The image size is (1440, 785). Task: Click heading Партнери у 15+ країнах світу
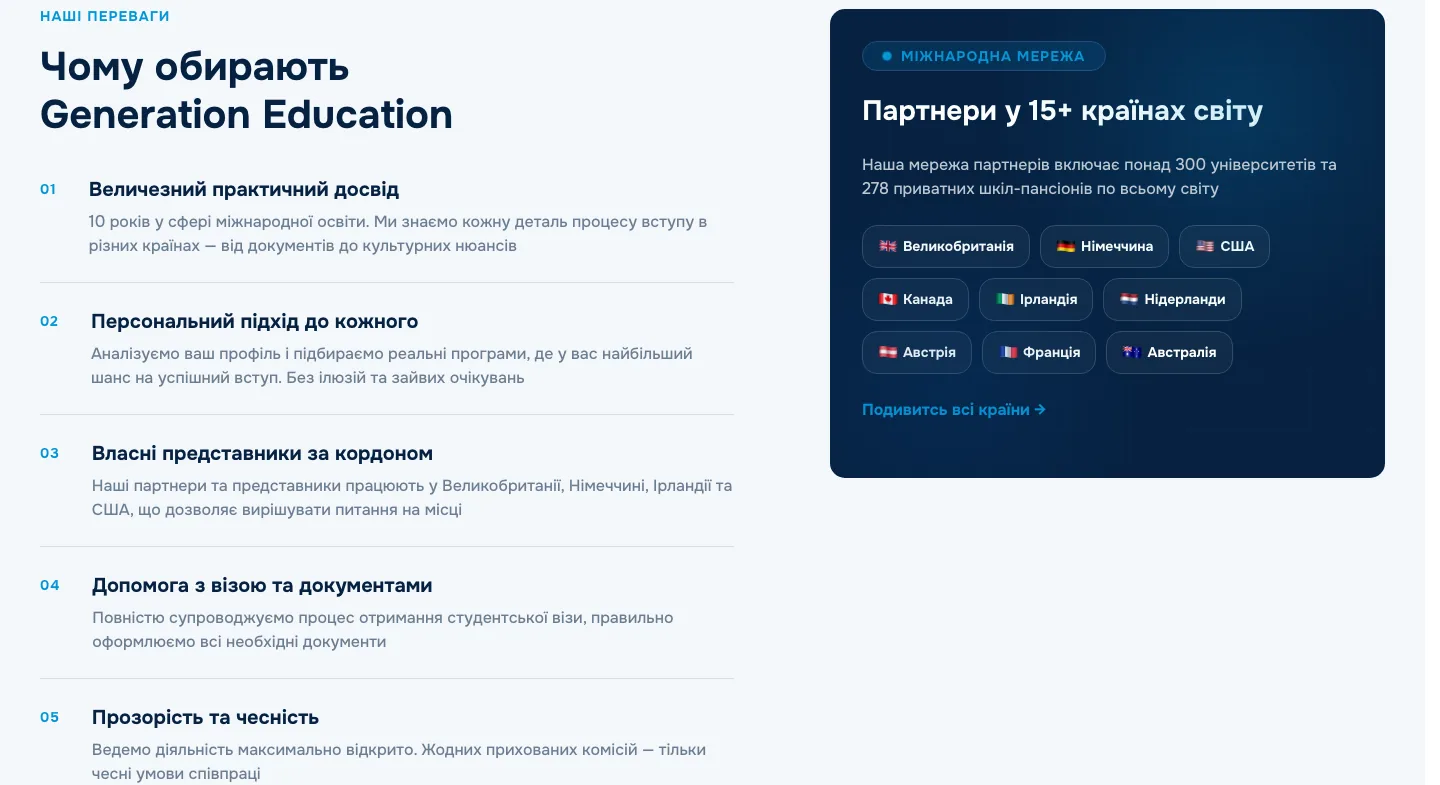point(1062,111)
